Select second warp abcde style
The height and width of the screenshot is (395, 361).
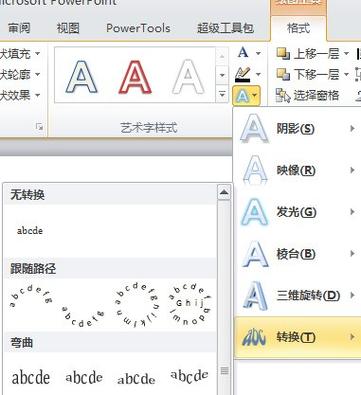(84, 377)
